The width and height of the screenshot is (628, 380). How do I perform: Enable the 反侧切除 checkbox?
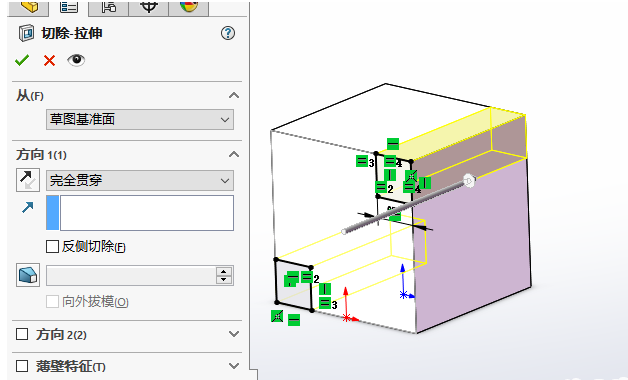click(52, 246)
